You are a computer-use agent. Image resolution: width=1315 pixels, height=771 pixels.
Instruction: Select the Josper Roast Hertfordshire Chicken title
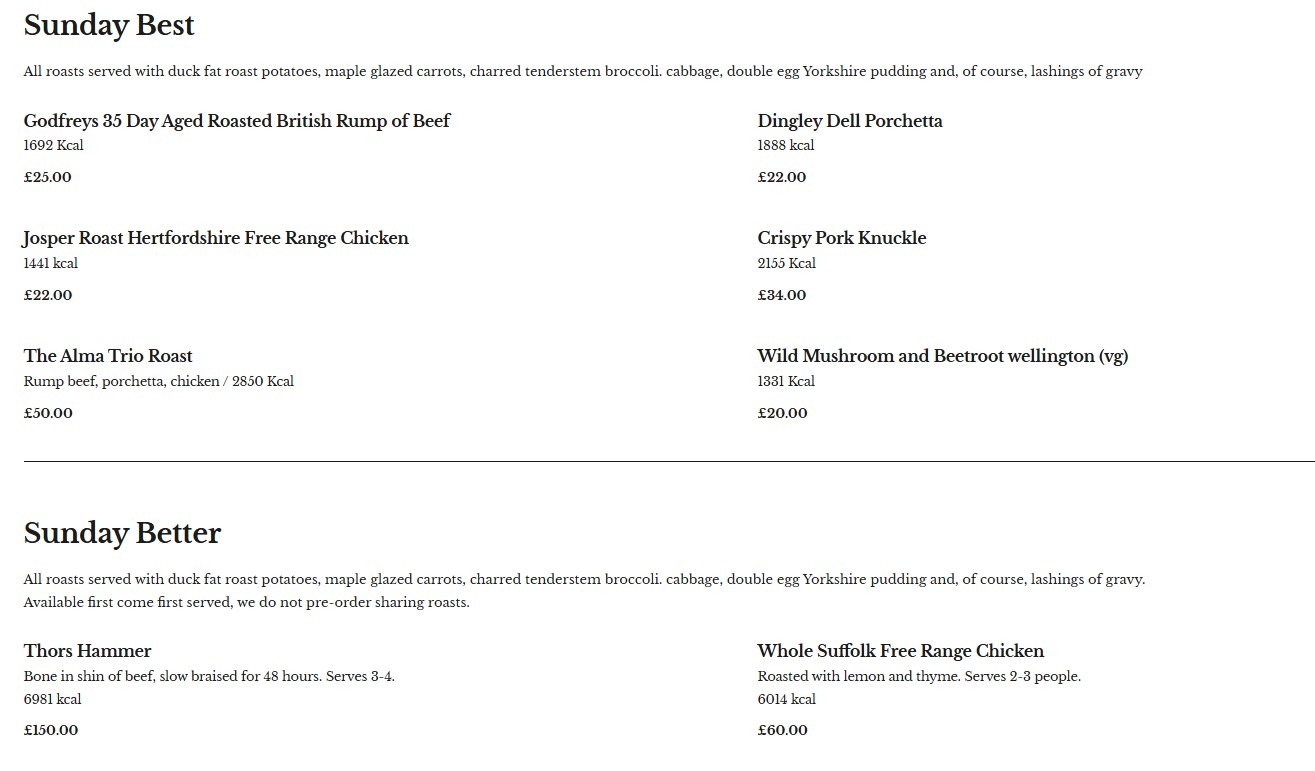pos(216,238)
